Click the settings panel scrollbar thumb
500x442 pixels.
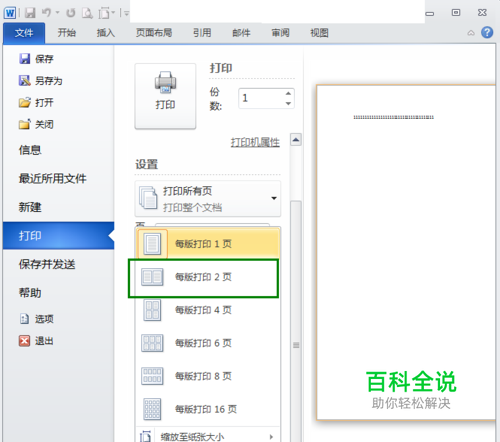pos(296,320)
